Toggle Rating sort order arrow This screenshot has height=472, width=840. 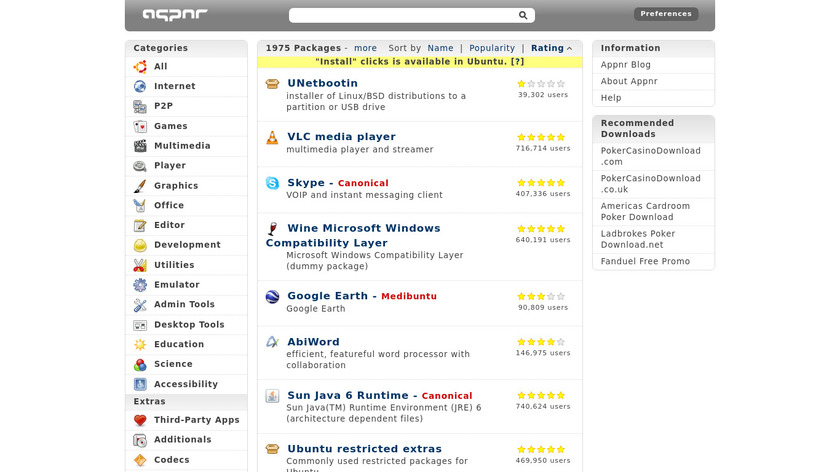[x=570, y=48]
